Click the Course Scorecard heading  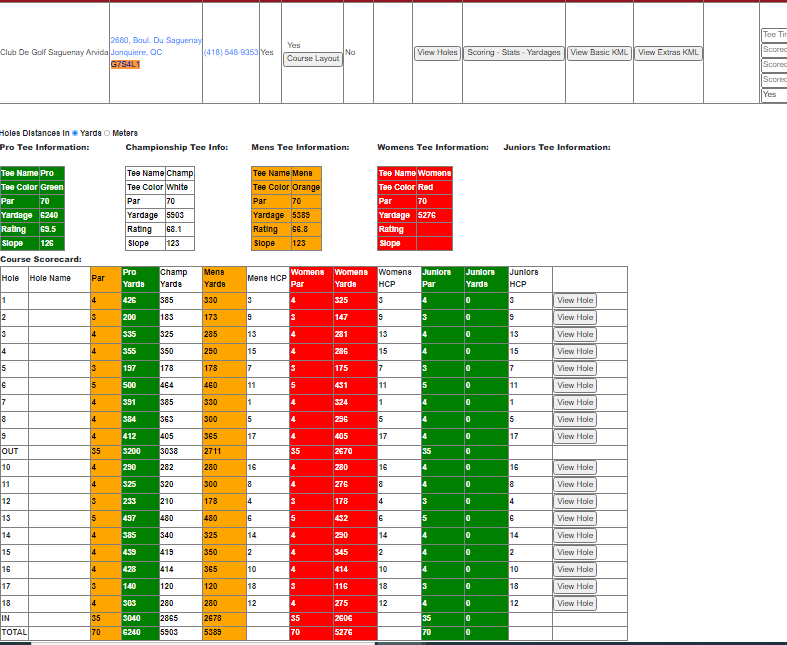(x=41, y=260)
